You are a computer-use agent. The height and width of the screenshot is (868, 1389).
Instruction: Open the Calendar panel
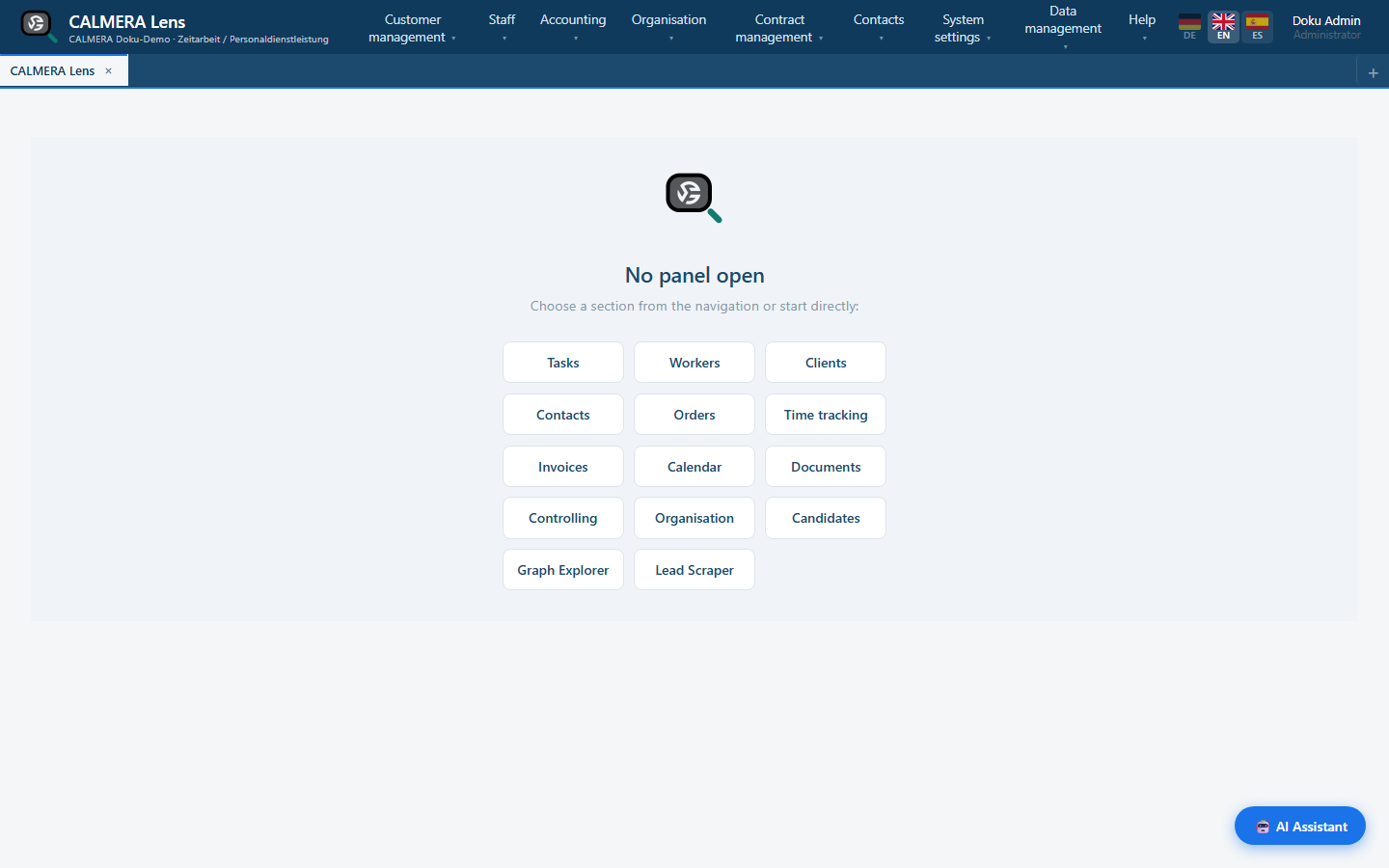click(x=694, y=467)
